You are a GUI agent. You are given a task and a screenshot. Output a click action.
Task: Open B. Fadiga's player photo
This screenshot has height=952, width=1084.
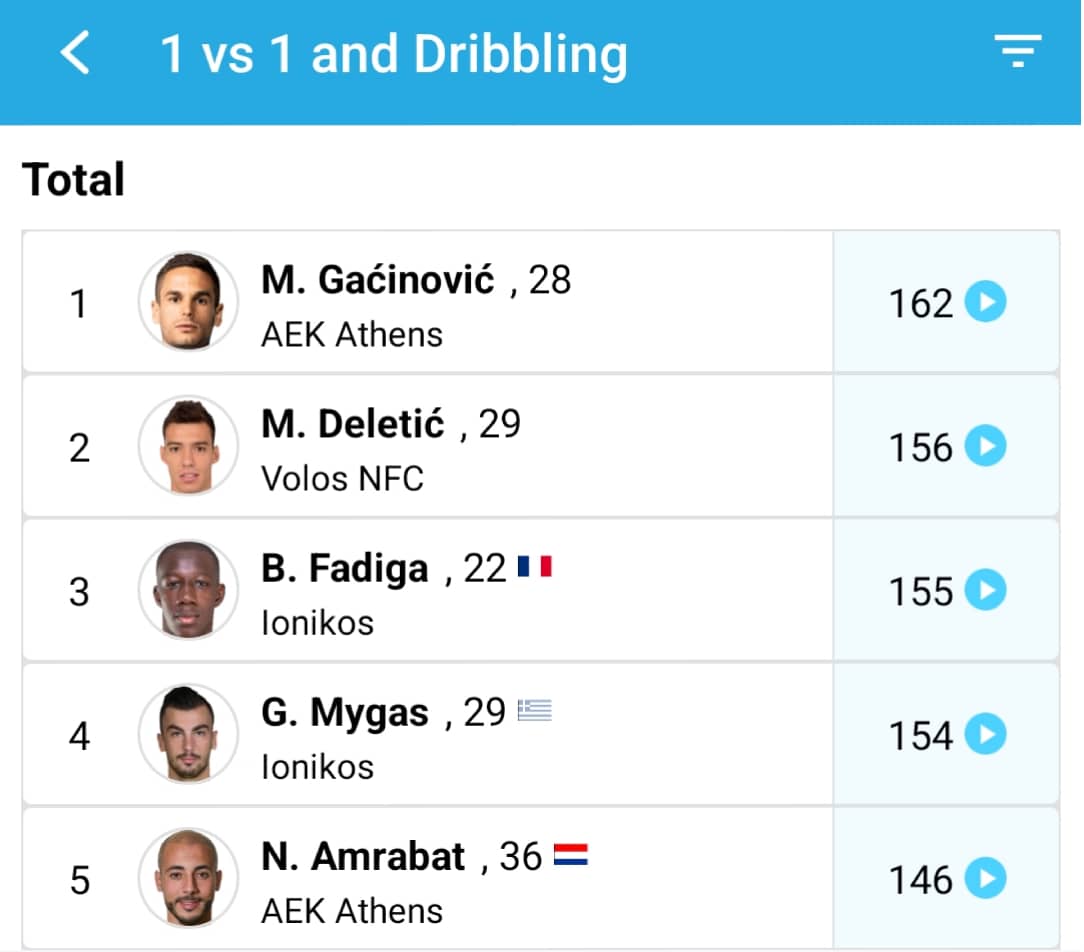point(188,589)
